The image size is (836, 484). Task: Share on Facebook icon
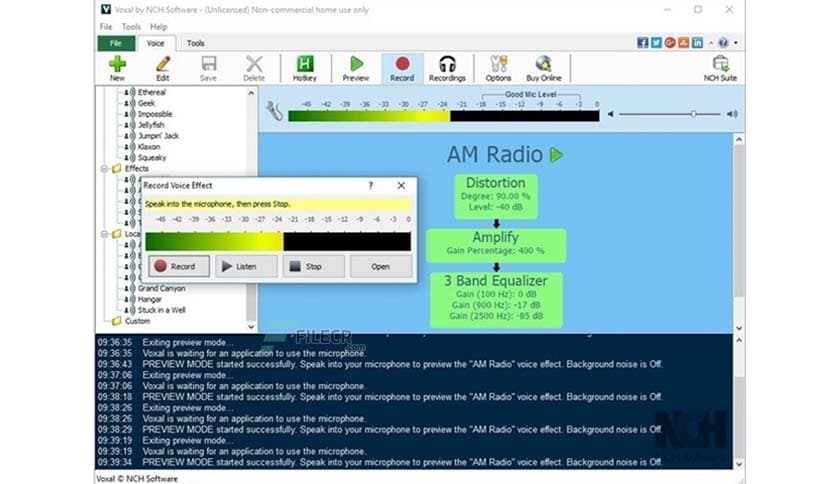[642, 43]
